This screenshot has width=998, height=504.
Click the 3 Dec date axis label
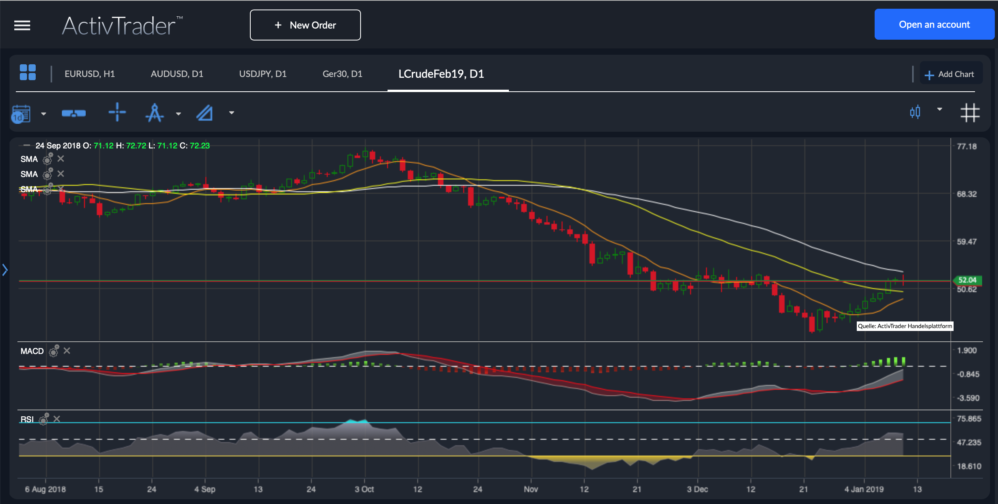click(x=698, y=489)
